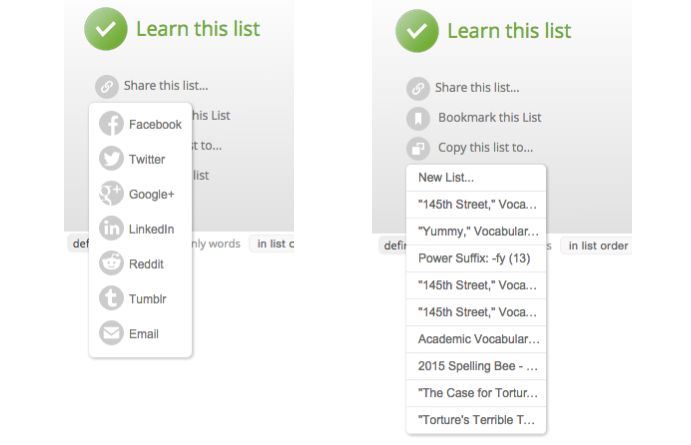Select Power Suffix: -fy (13) entry
The height and width of the screenshot is (445, 691).
(x=473, y=259)
